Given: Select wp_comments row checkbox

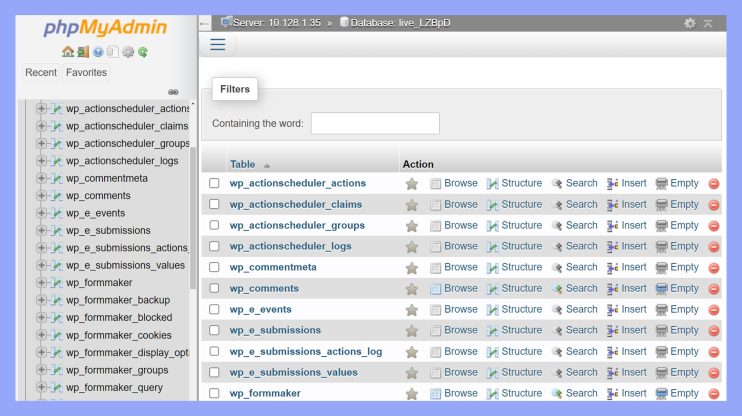Looking at the screenshot, I should pyautogui.click(x=214, y=288).
